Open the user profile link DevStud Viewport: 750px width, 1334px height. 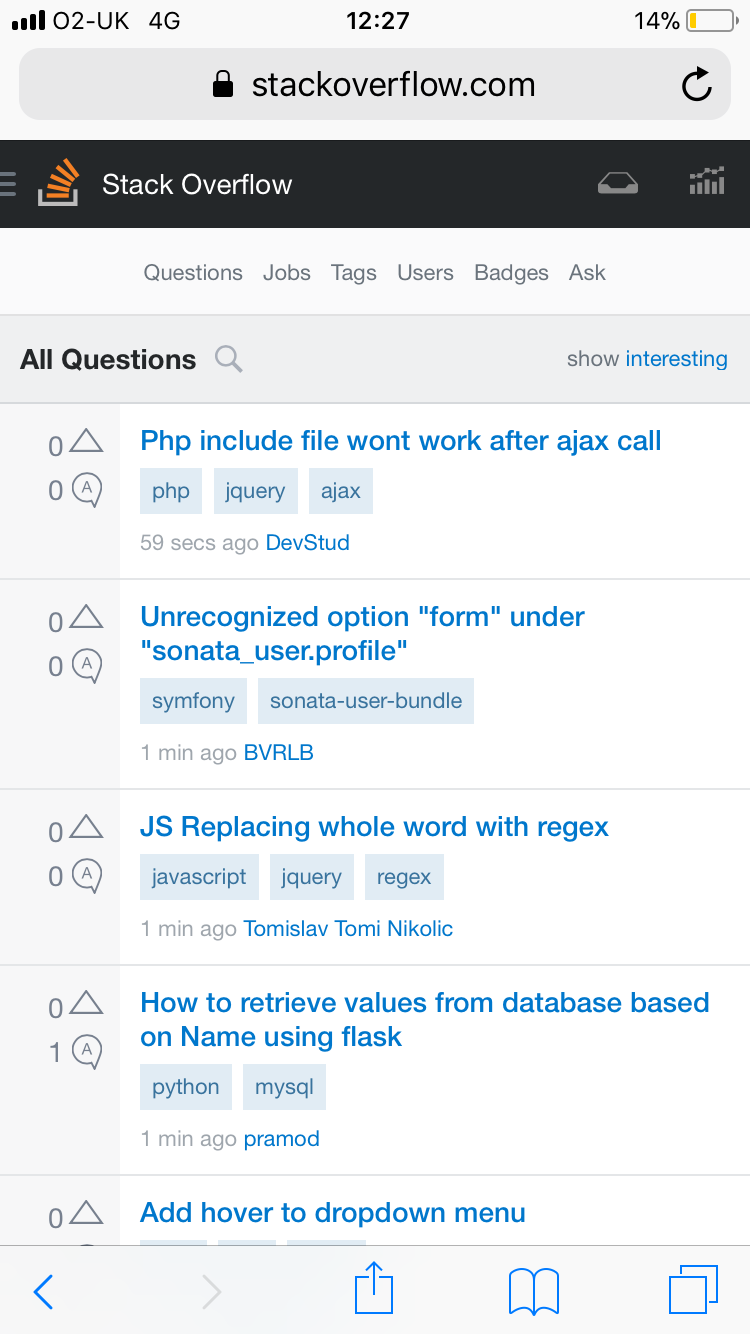(307, 543)
